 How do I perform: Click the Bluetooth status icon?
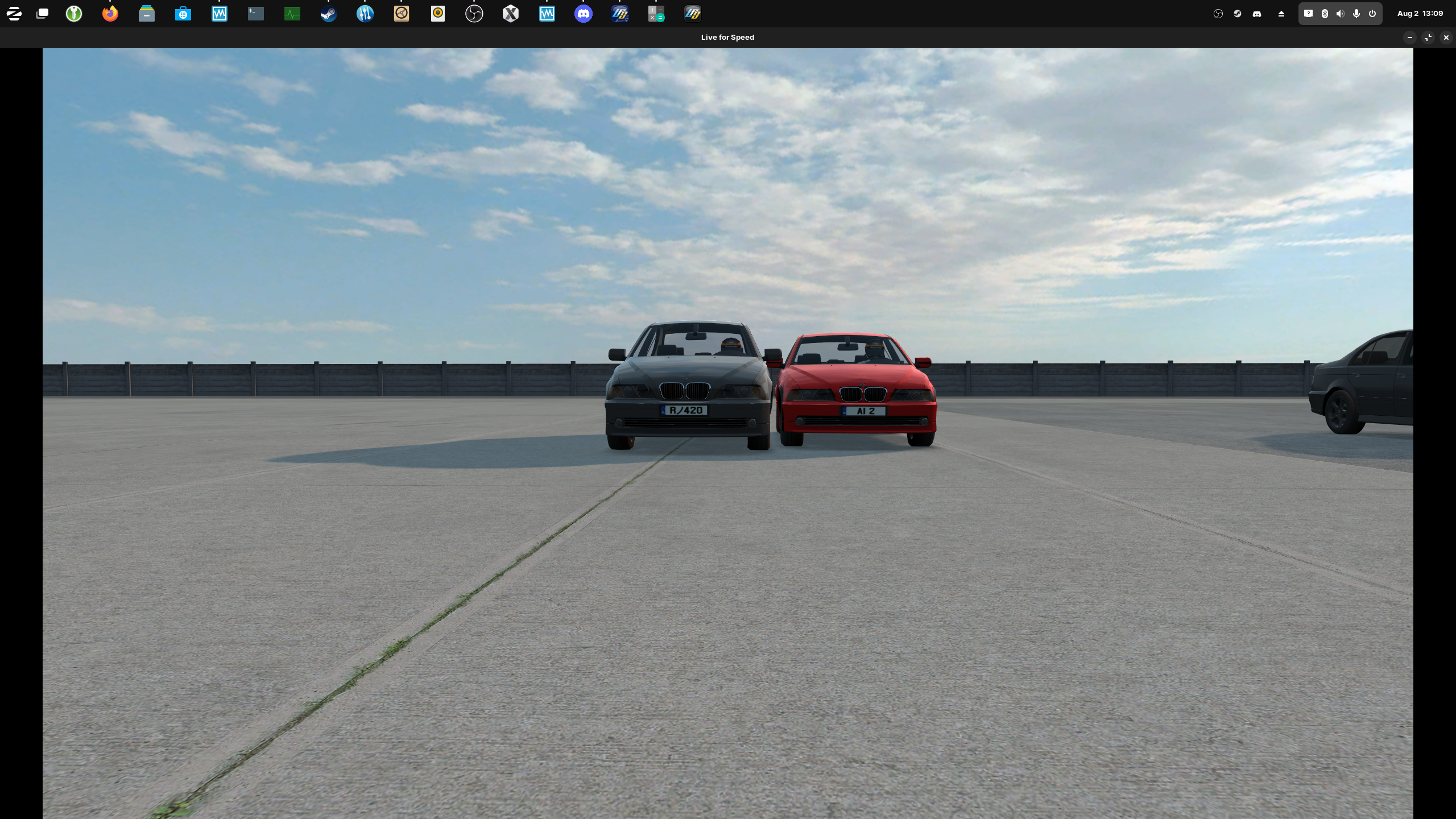1325,14
